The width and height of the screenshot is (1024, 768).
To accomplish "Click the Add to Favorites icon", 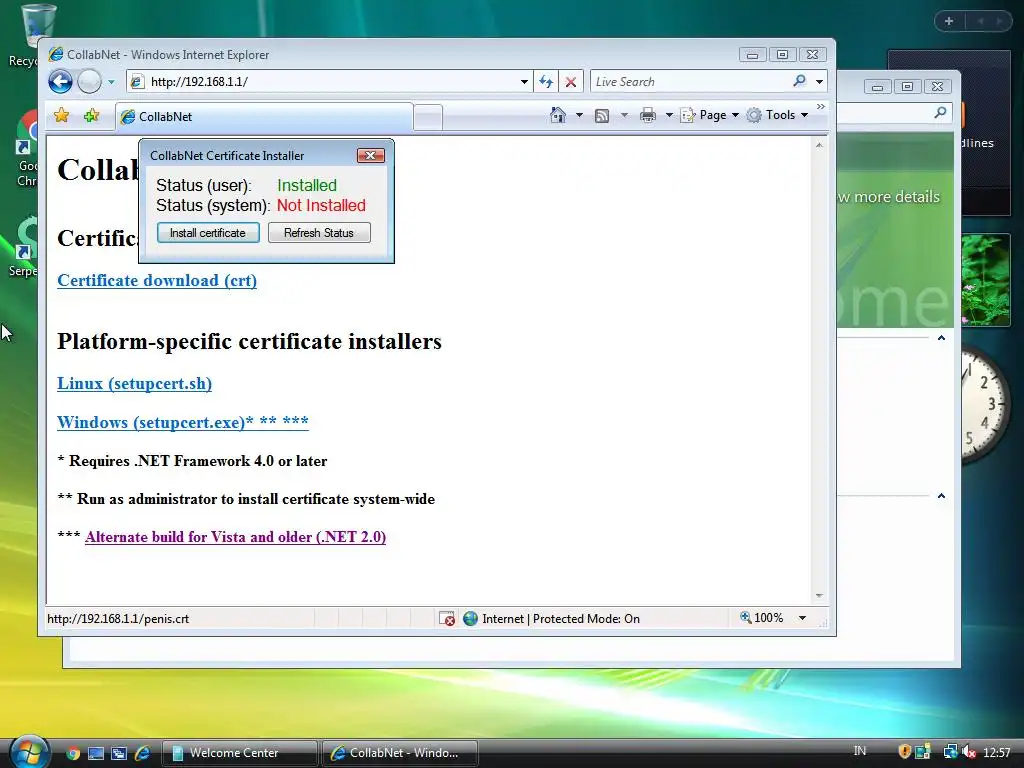I will (91, 116).
